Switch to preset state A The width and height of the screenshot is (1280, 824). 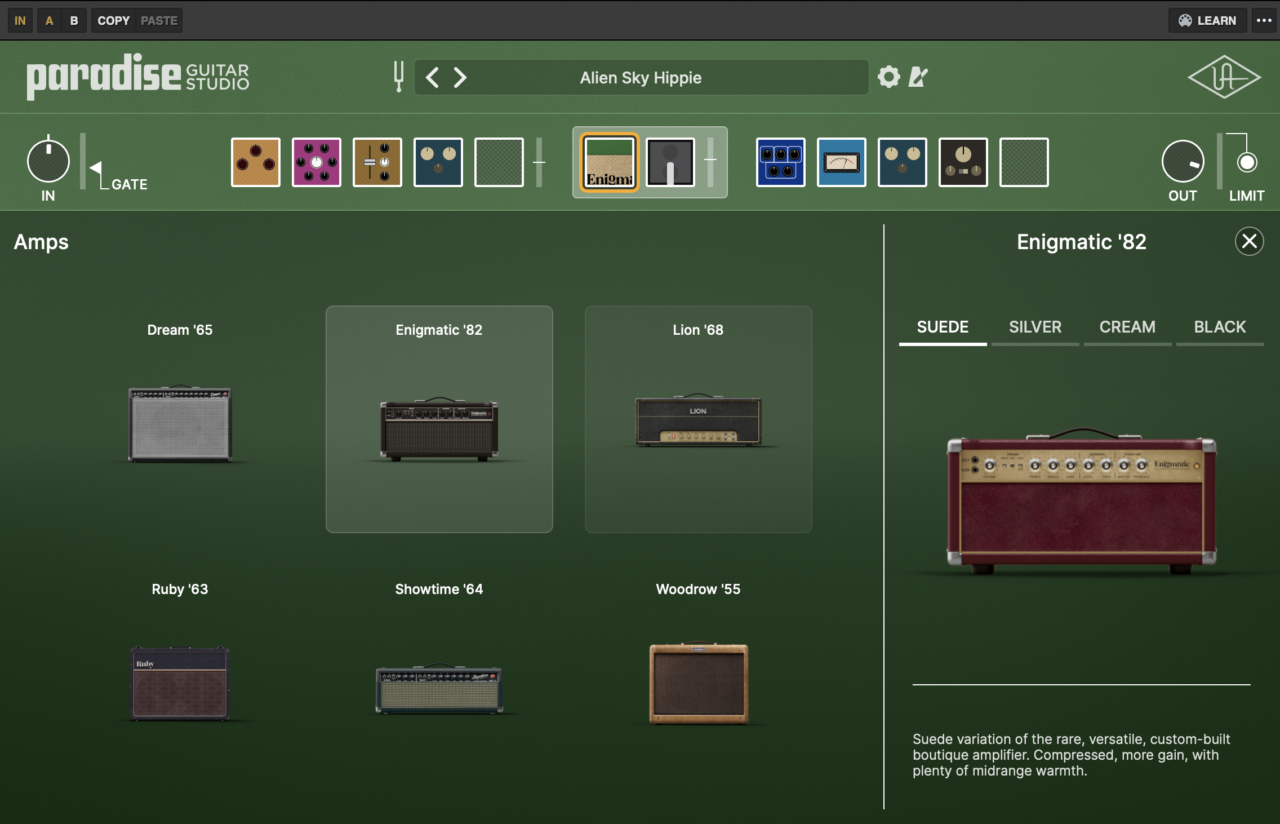pos(49,20)
